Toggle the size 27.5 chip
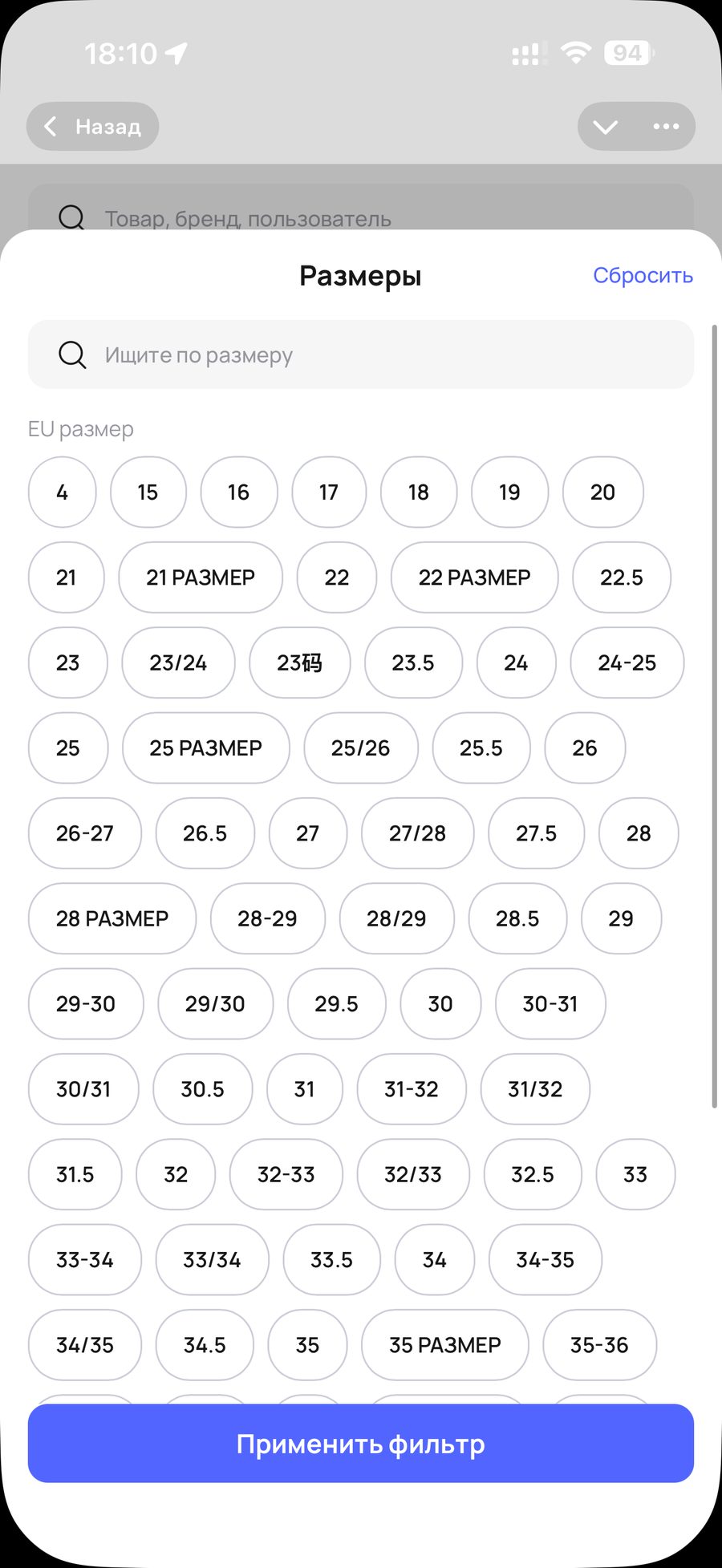The height and width of the screenshot is (1568, 722). [536, 833]
